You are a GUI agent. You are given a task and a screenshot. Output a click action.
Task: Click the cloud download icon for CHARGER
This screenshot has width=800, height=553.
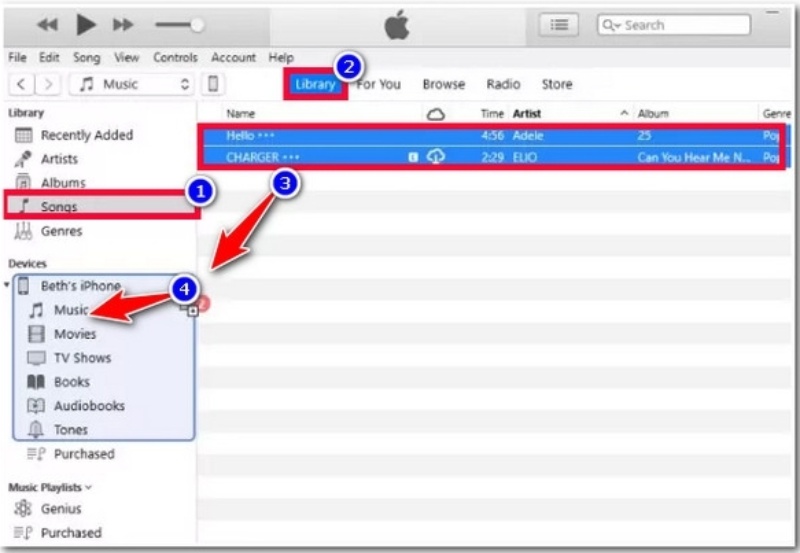pyautogui.click(x=435, y=157)
